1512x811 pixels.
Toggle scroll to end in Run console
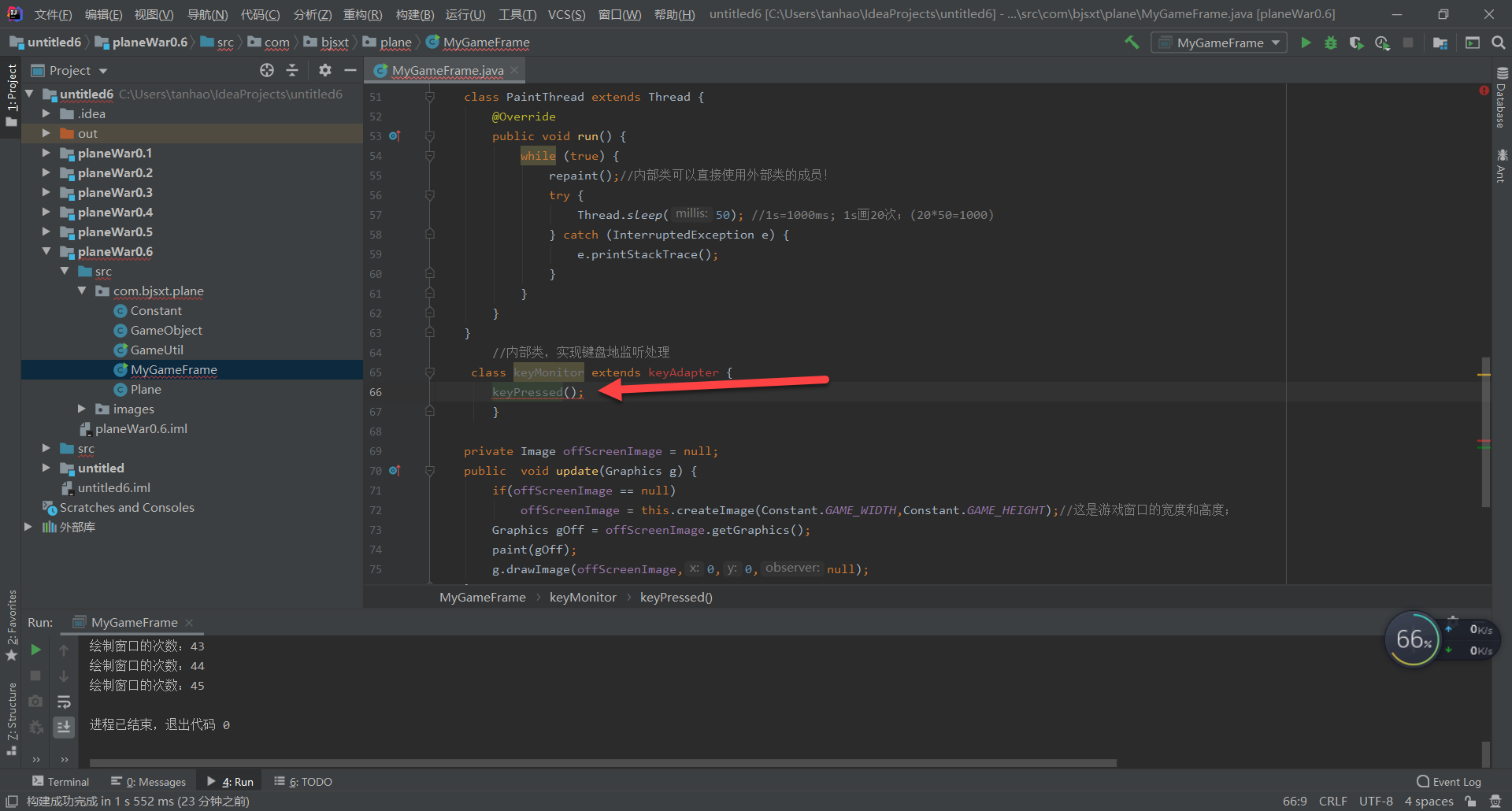pos(64,727)
